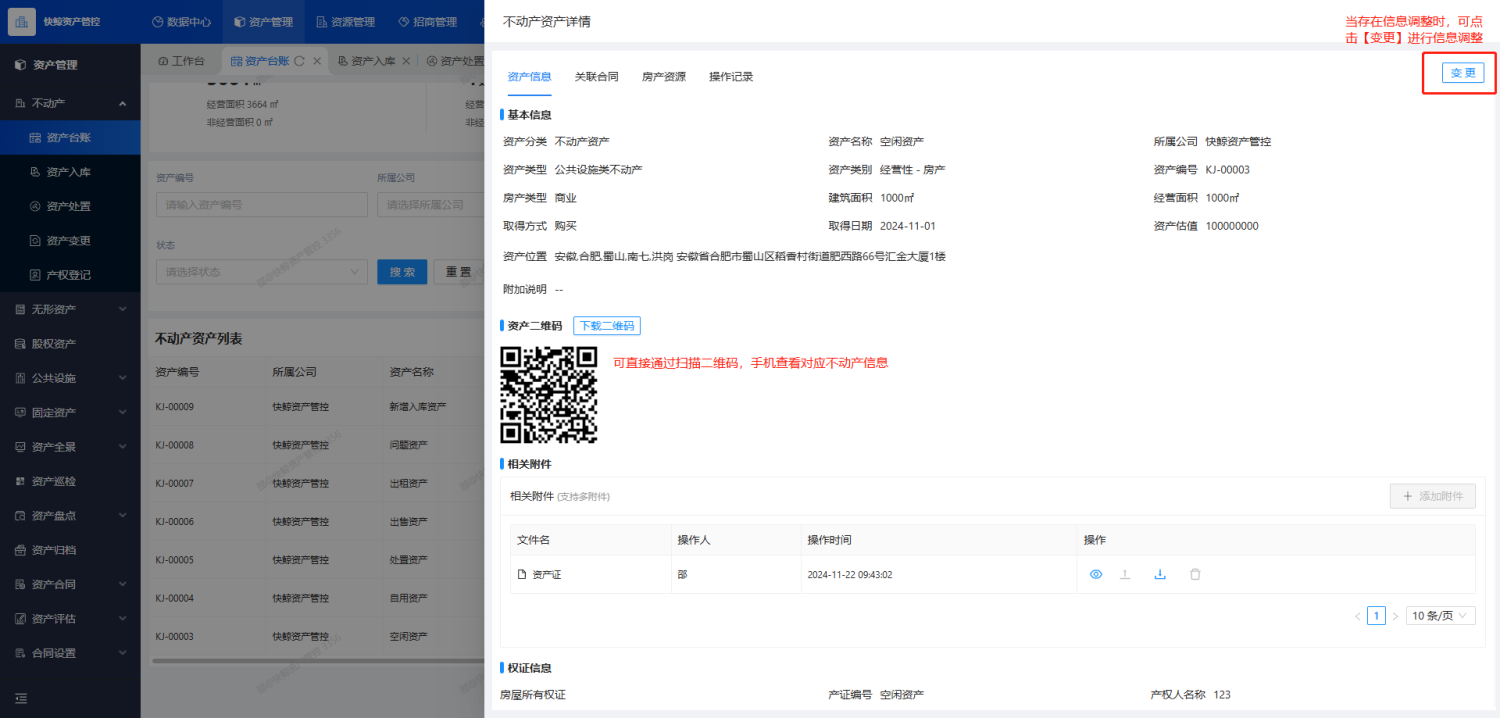Go to next attachments page arrow
Viewport: 1500px width, 718px height.
(x=1395, y=616)
